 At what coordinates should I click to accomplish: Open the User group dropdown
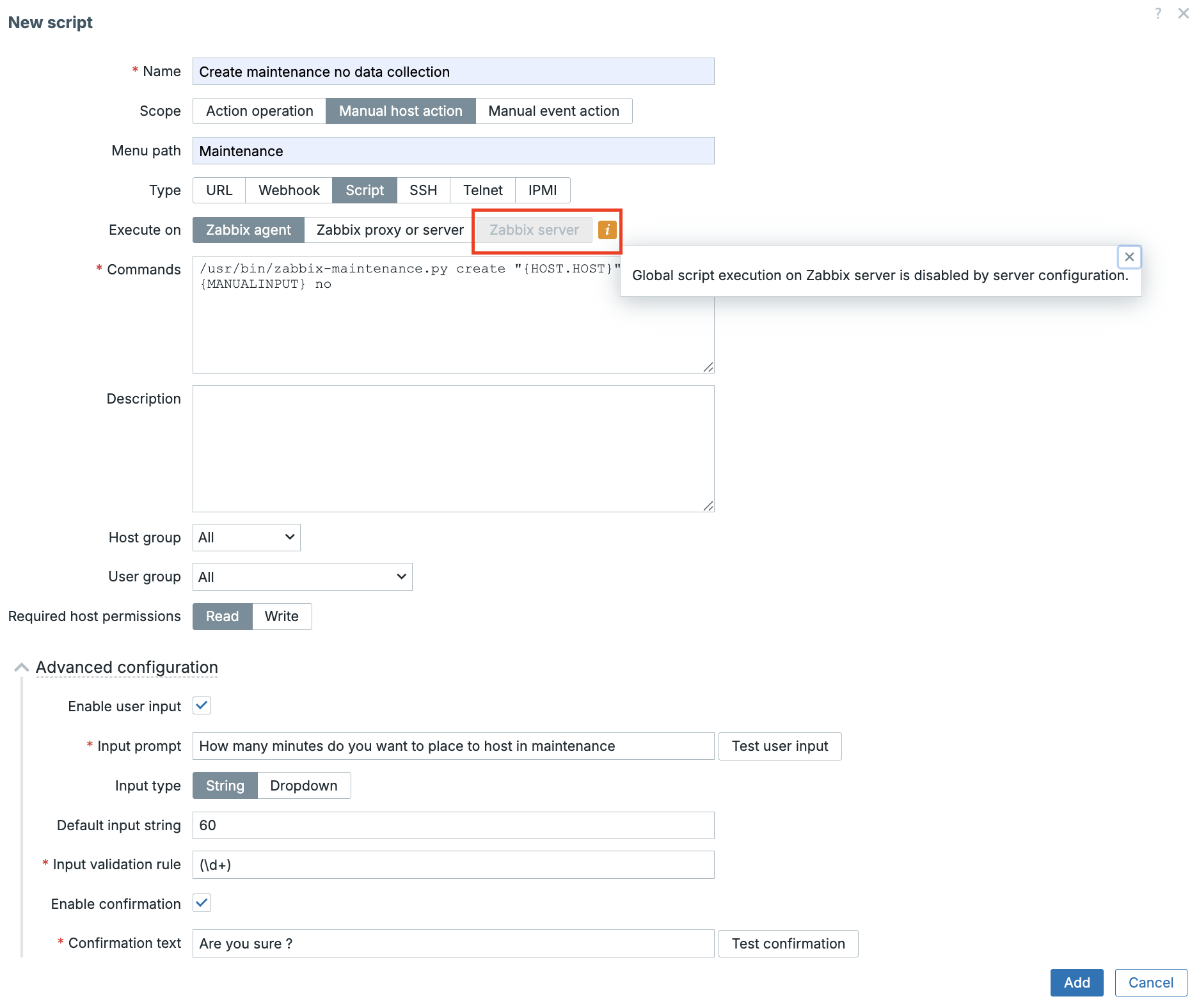(x=303, y=577)
